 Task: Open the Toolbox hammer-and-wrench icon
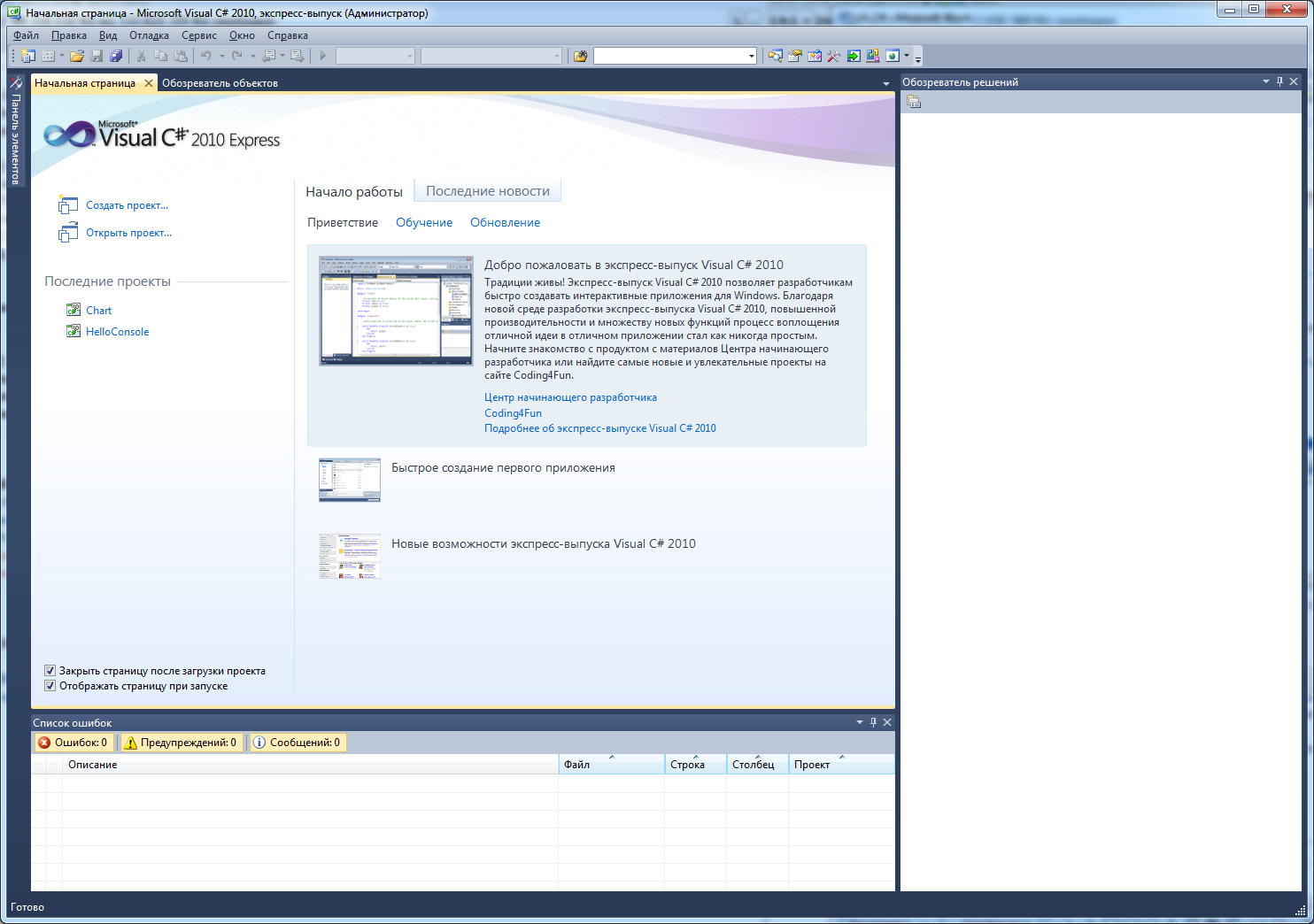click(834, 56)
